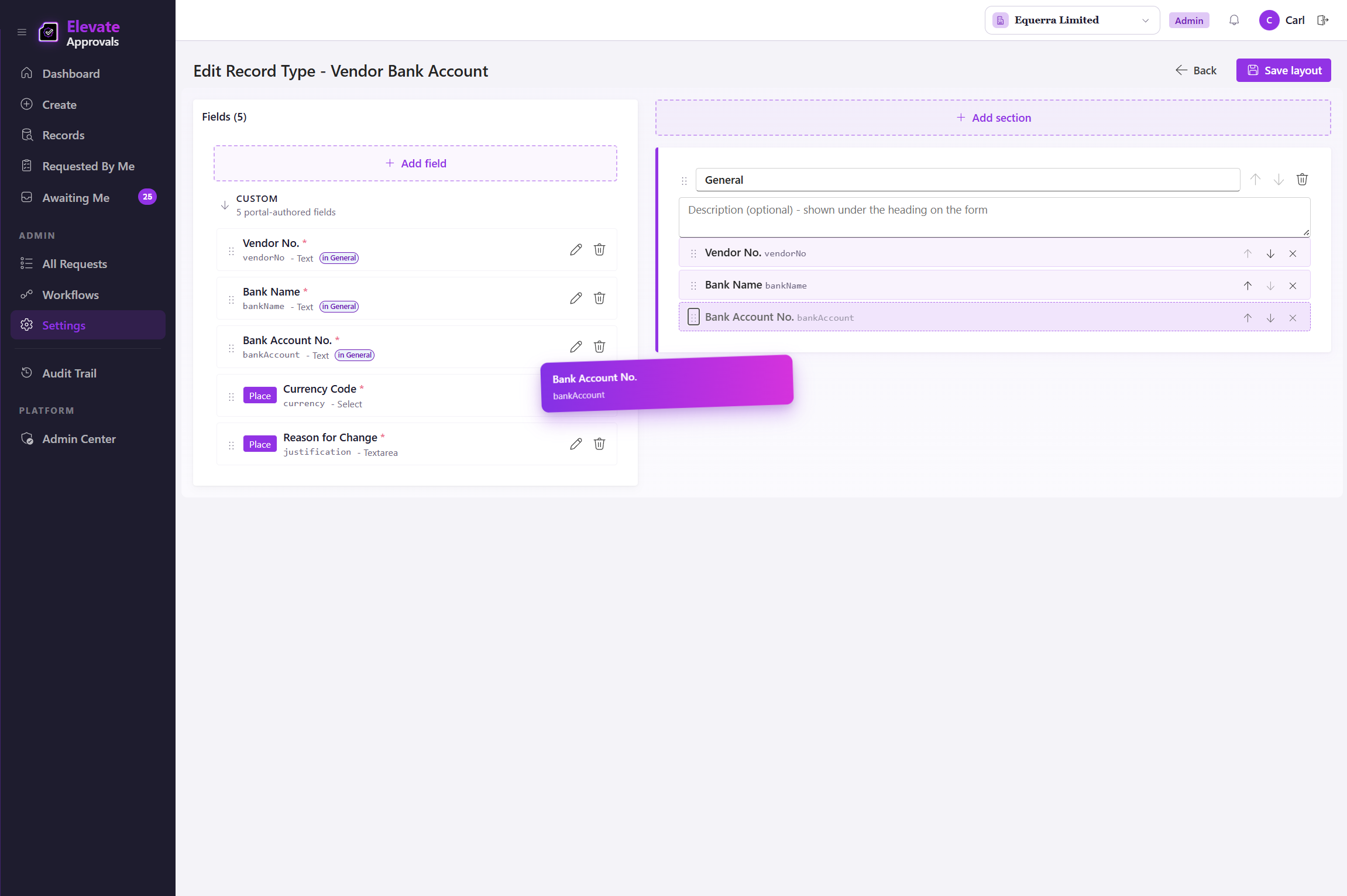Move Bank Name up in General section

[x=1248, y=286]
